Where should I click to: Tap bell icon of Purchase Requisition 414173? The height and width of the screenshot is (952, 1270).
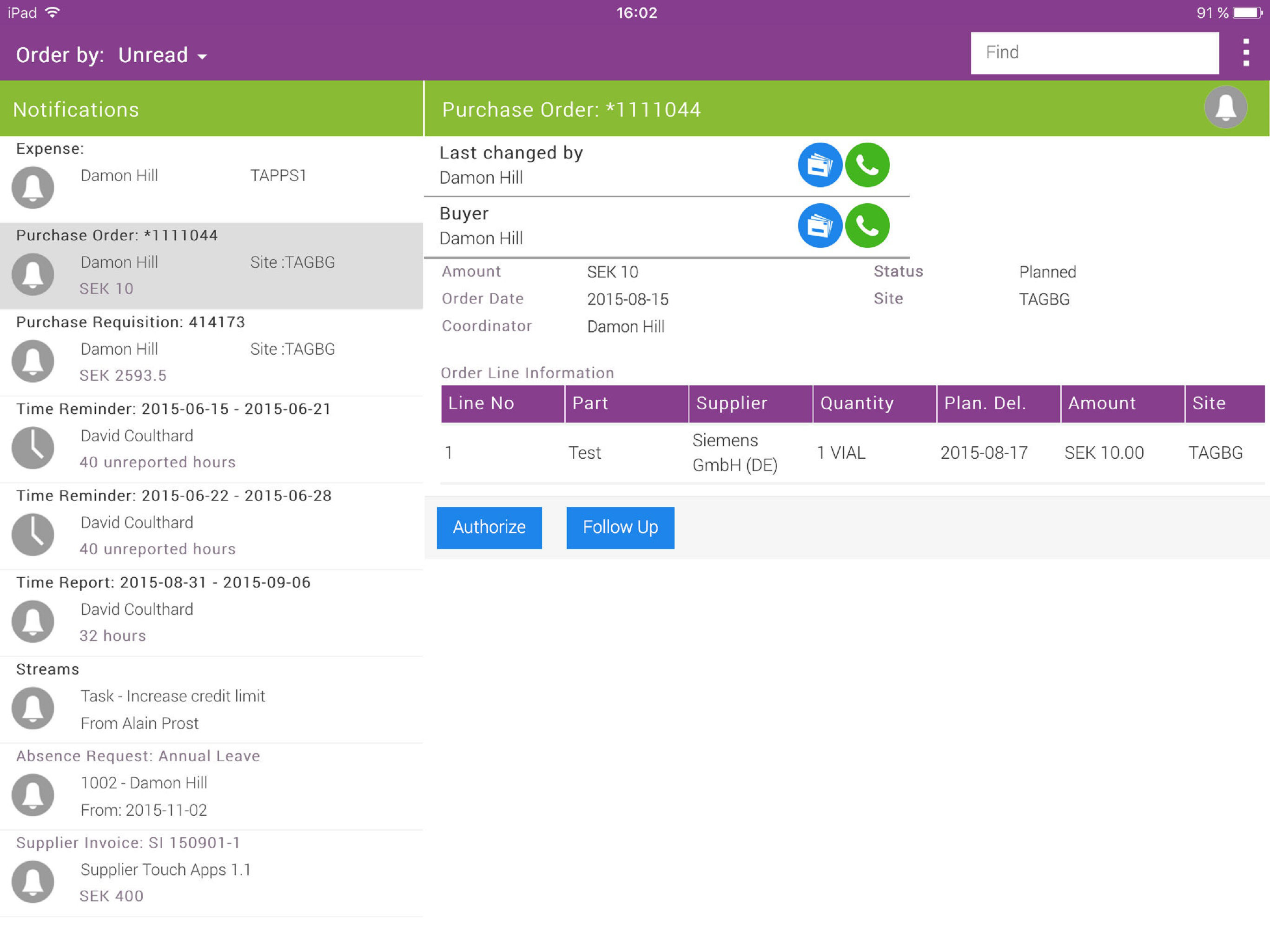pyautogui.click(x=33, y=361)
